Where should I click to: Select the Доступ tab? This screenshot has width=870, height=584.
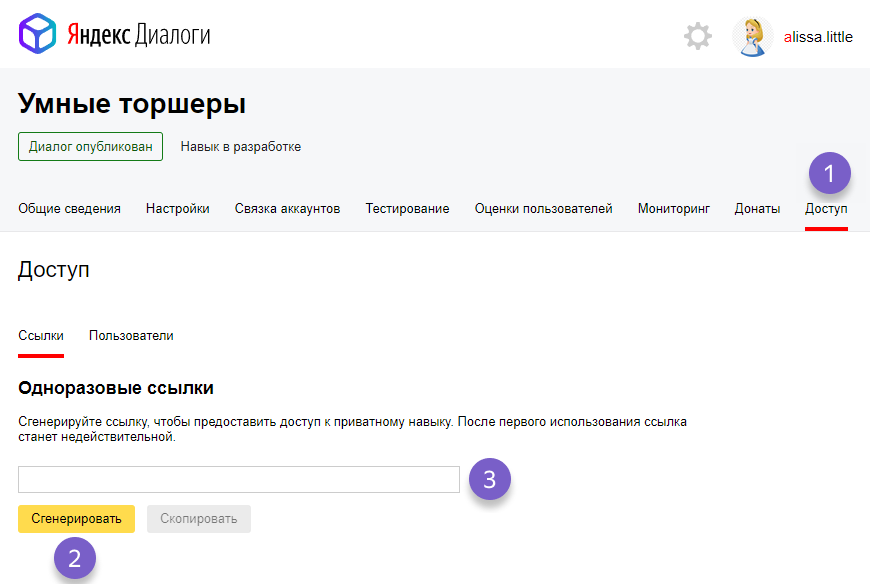[824, 209]
